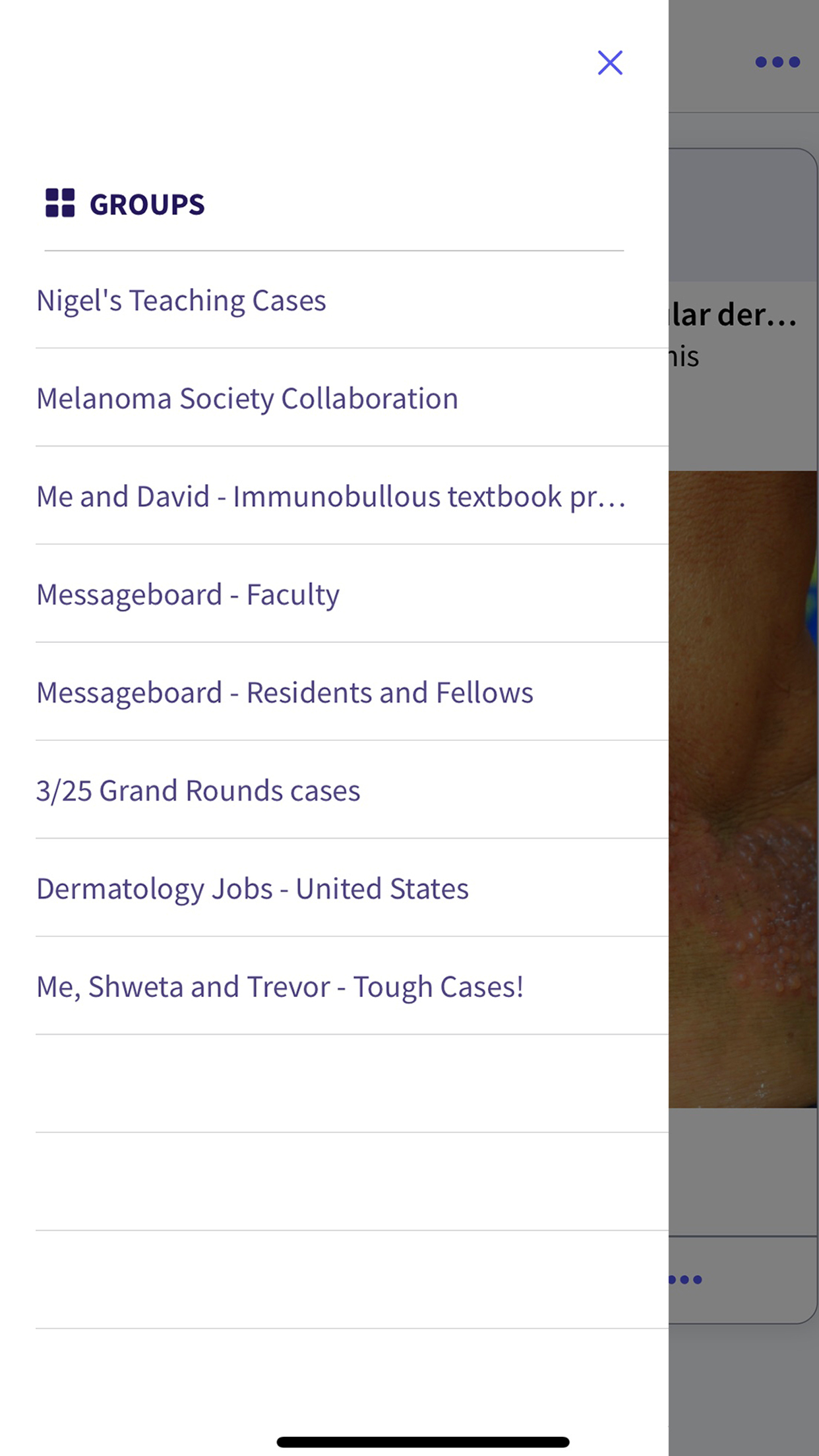Open Me, Shweta and Trevor Tough Cases

tap(280, 986)
